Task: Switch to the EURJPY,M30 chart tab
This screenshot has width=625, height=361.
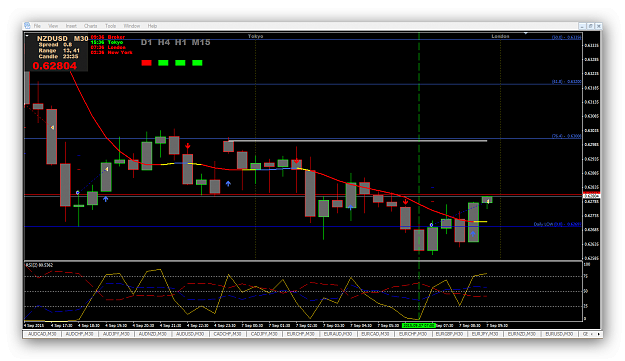Action: pos(485,334)
